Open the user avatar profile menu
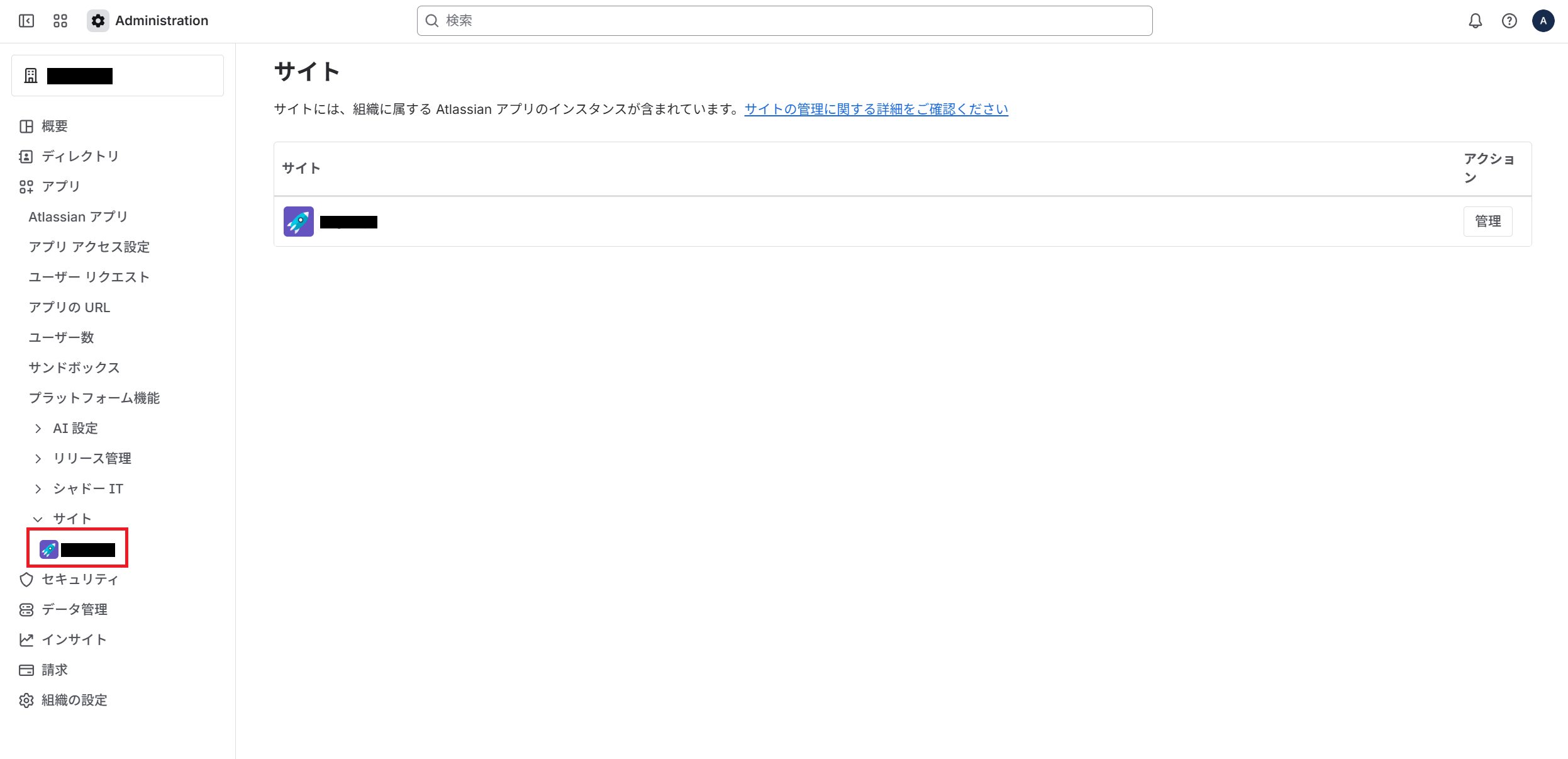The image size is (1568, 759). coord(1543,21)
